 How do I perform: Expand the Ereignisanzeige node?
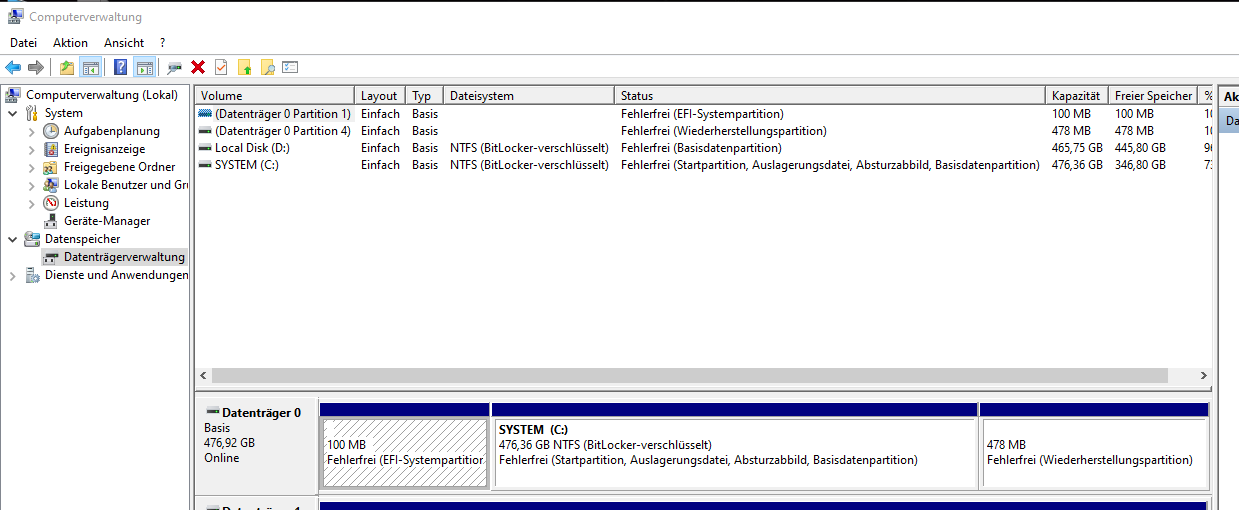pos(31,149)
